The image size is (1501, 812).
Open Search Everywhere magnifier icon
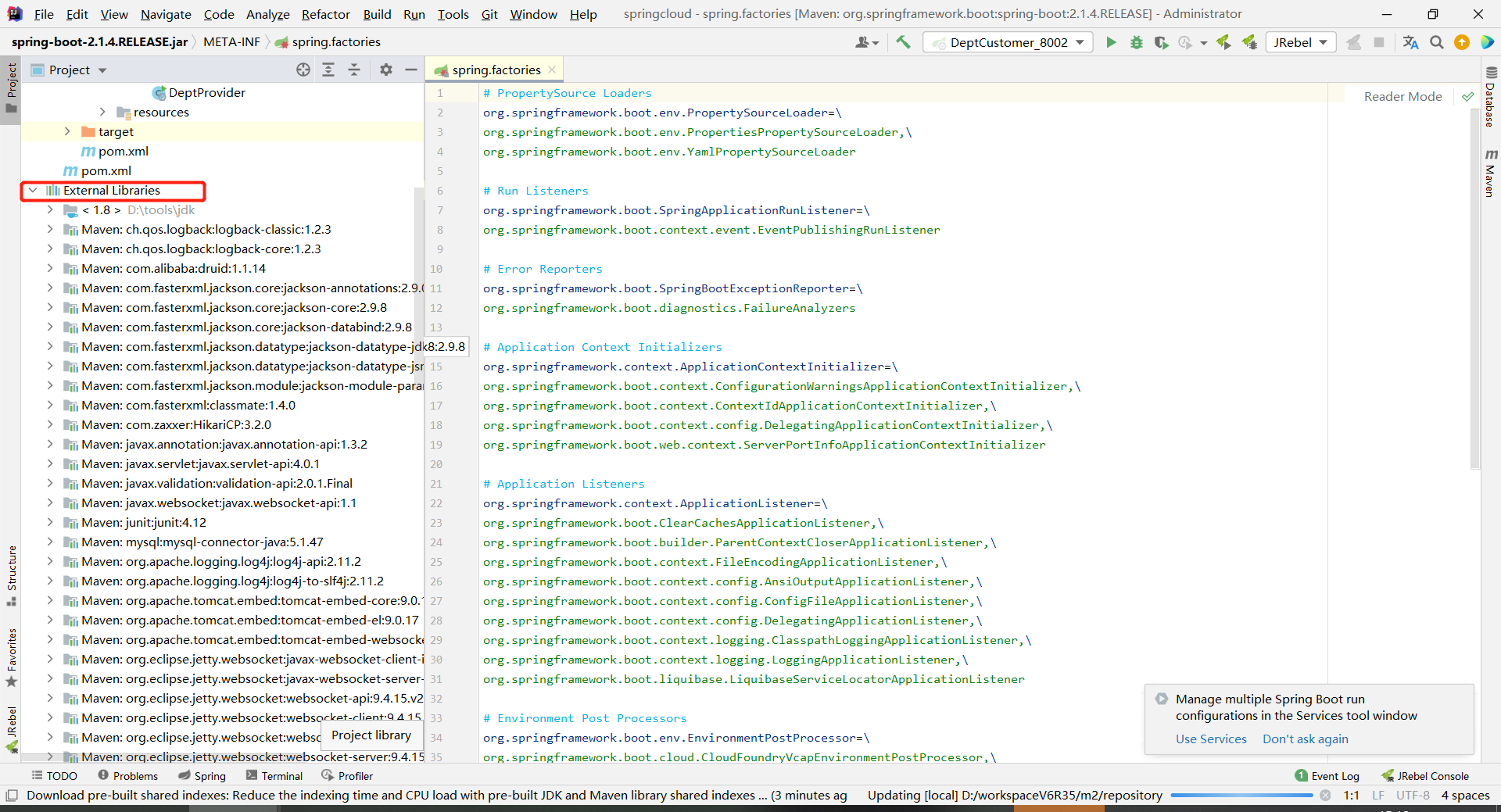1436,42
